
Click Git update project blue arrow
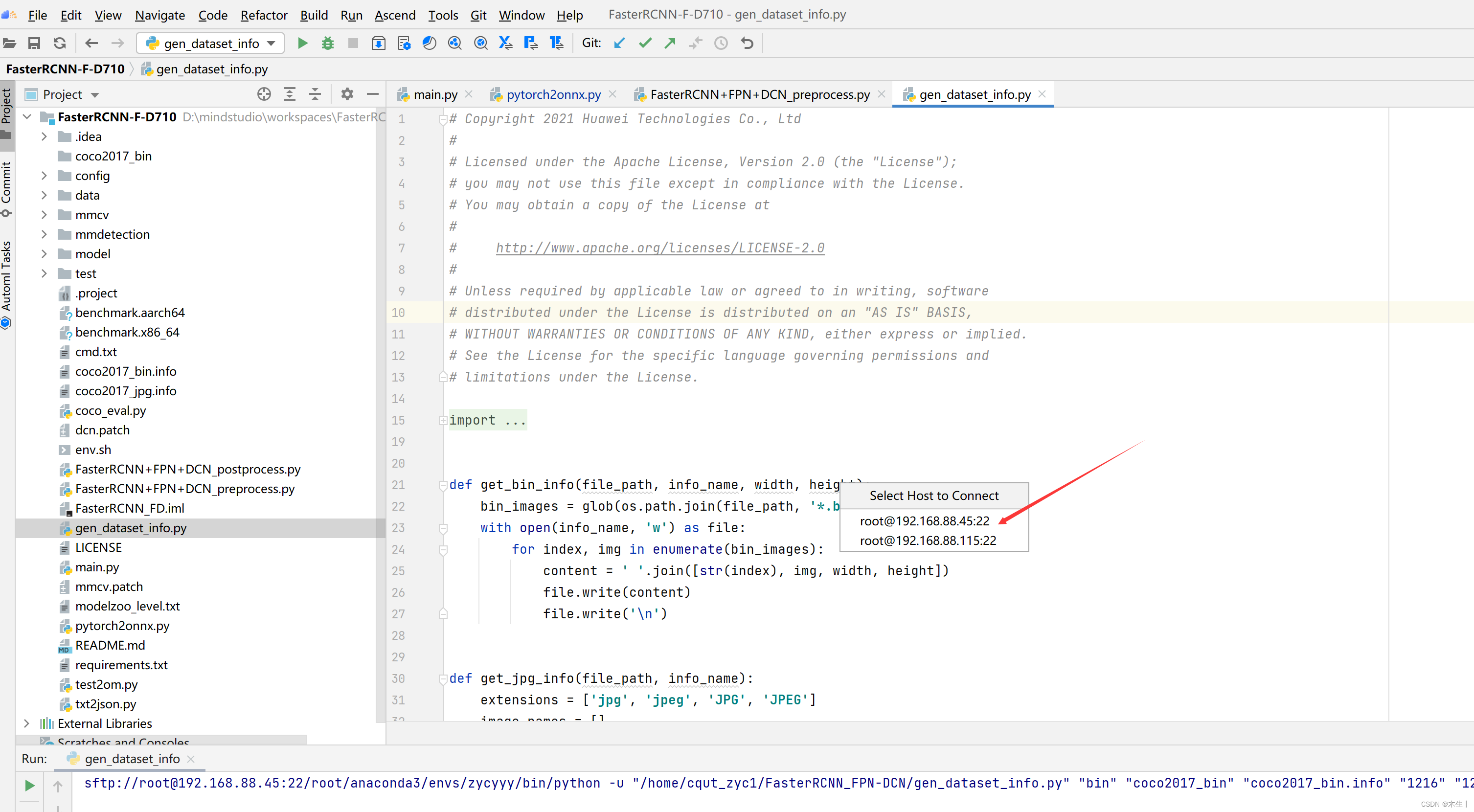[x=619, y=43]
